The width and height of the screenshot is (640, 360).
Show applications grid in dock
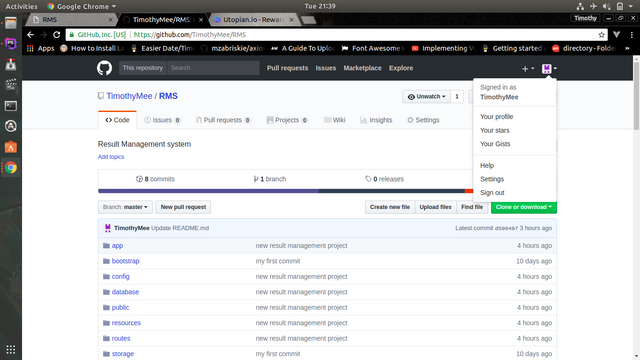pyautogui.click(x=11, y=350)
